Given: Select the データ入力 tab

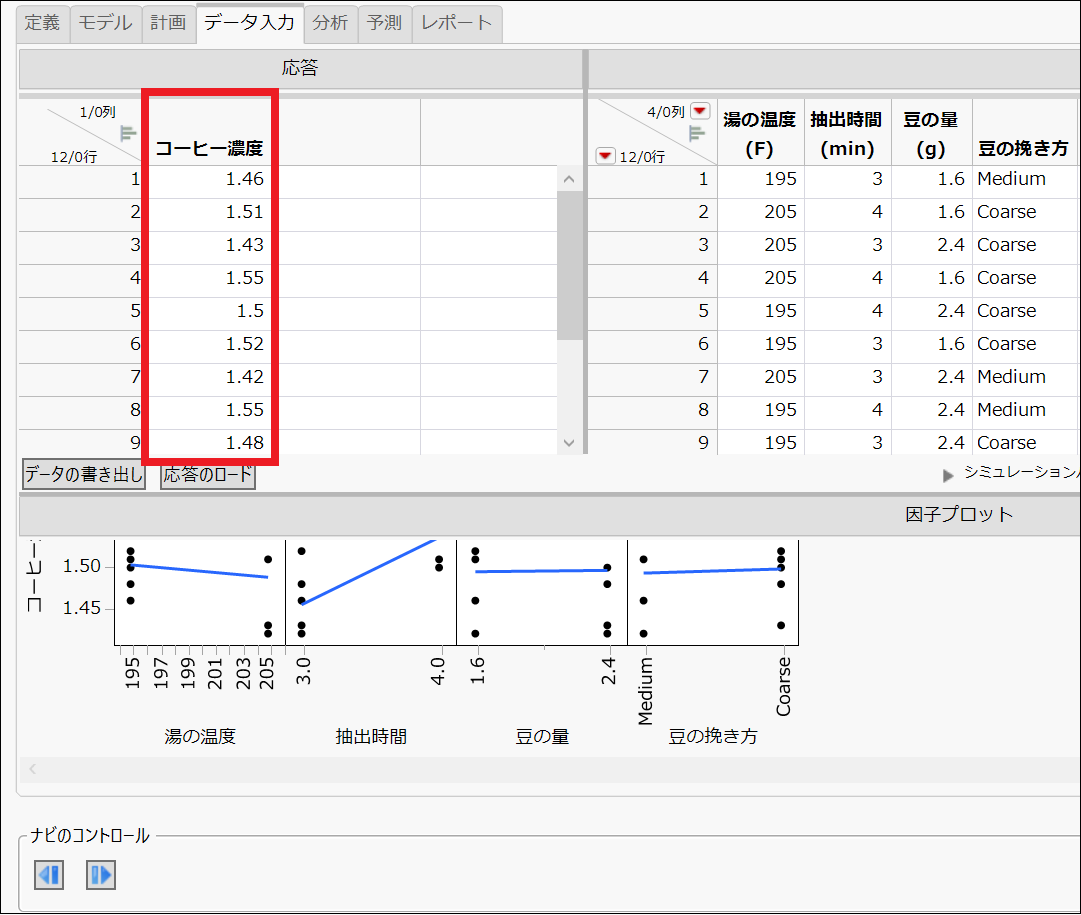Looking at the screenshot, I should [x=250, y=23].
